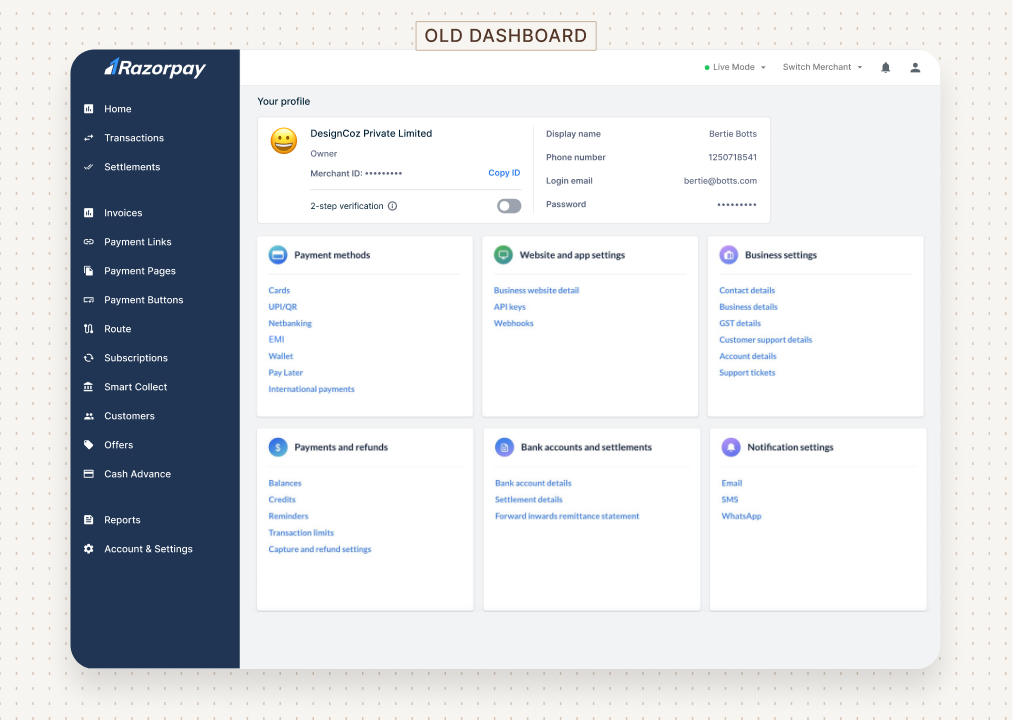Click the Customers people icon

click(x=89, y=416)
